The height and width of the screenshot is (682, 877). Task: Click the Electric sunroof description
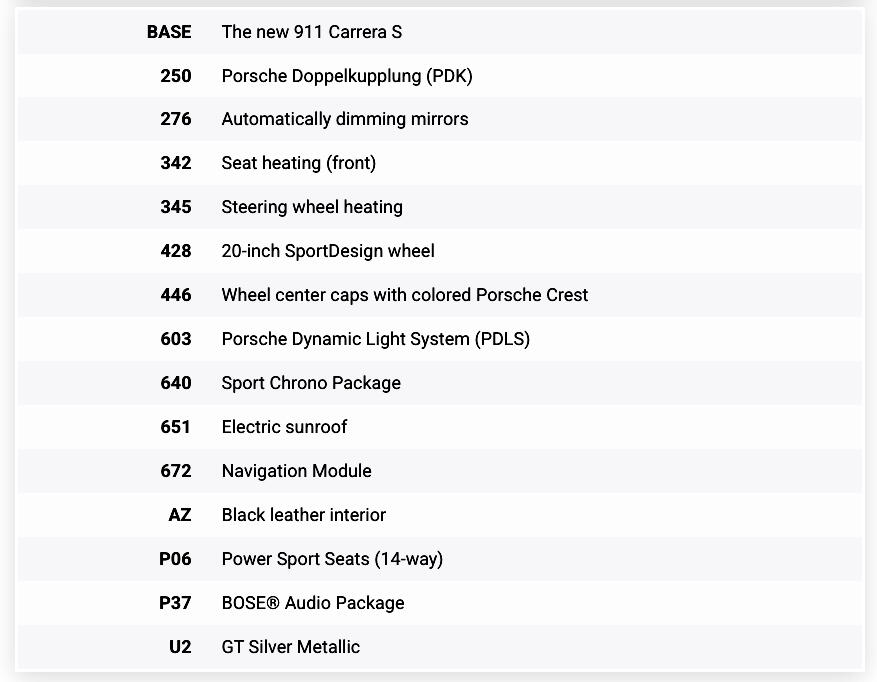pos(285,427)
